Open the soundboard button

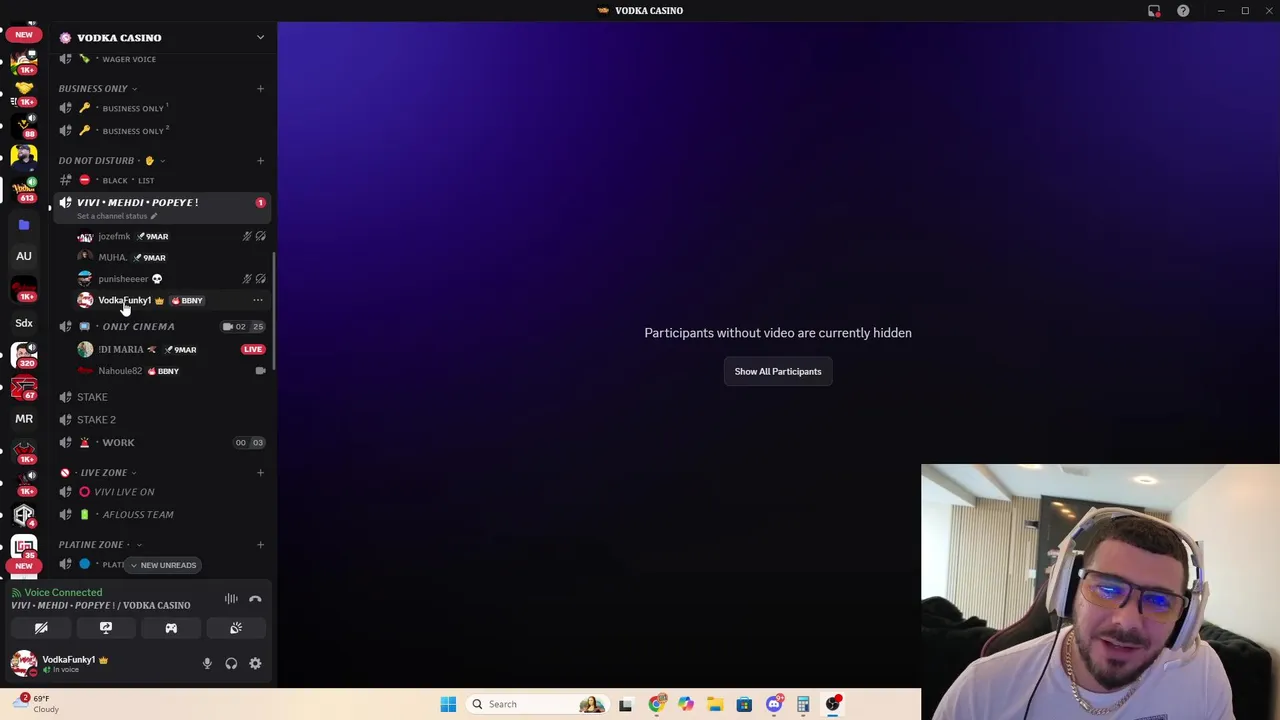(236, 628)
